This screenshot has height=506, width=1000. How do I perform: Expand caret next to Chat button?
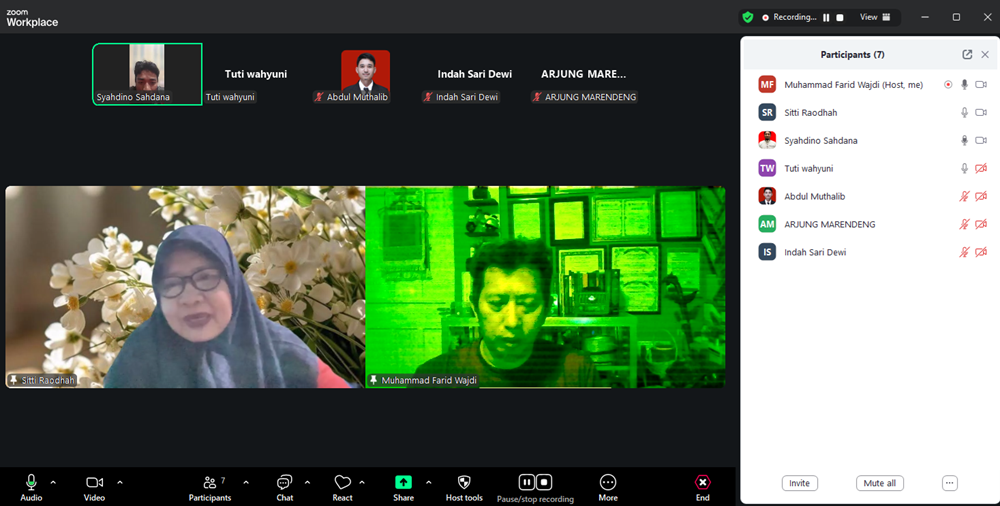307,482
